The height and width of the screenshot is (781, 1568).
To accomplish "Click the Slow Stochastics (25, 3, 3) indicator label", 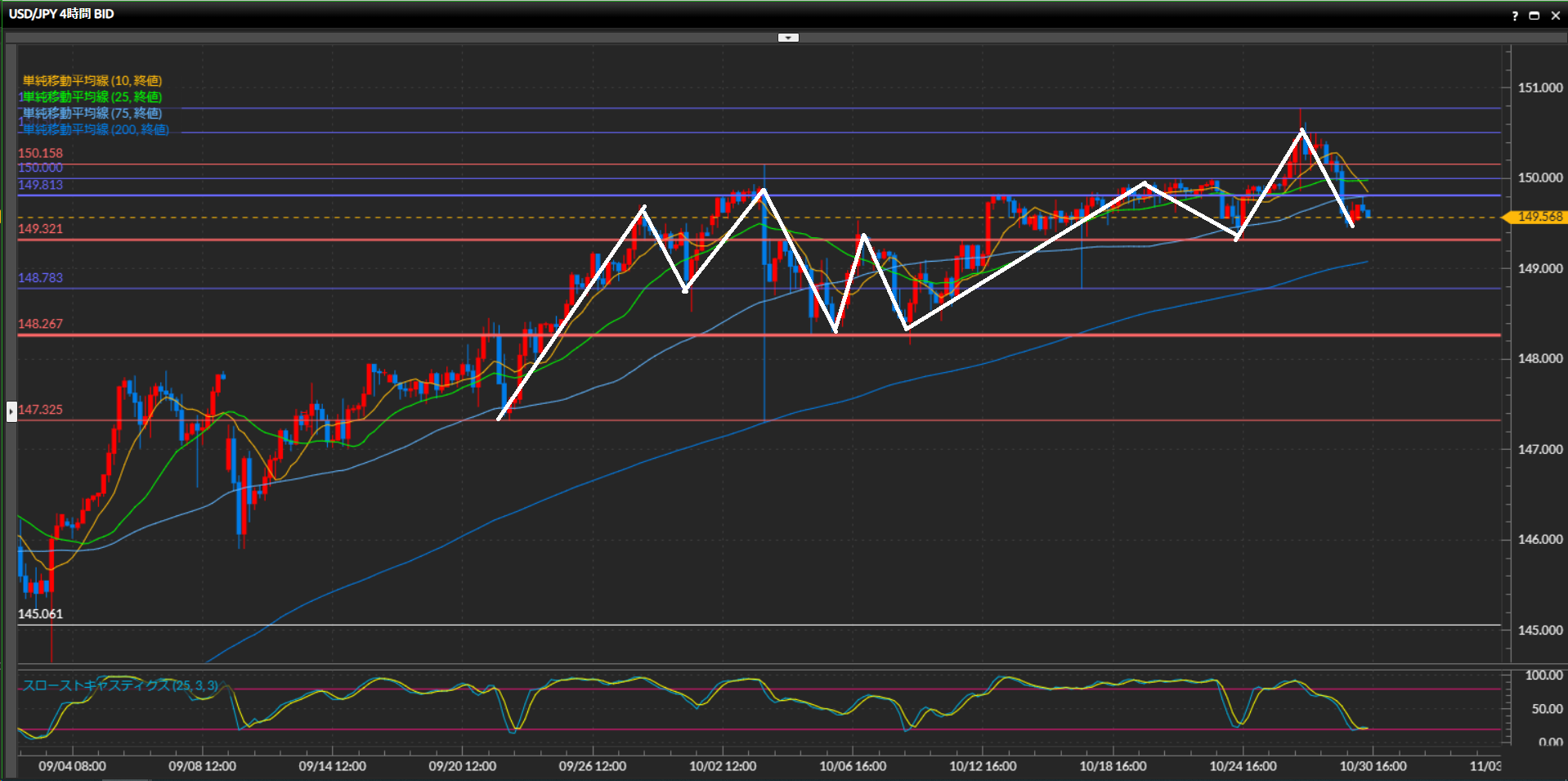I will pyautogui.click(x=120, y=685).
